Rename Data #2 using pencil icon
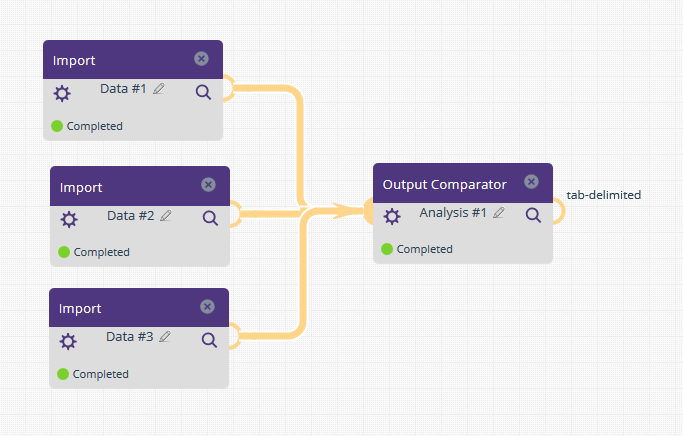Screen dimensions: 683x436 point(166,216)
